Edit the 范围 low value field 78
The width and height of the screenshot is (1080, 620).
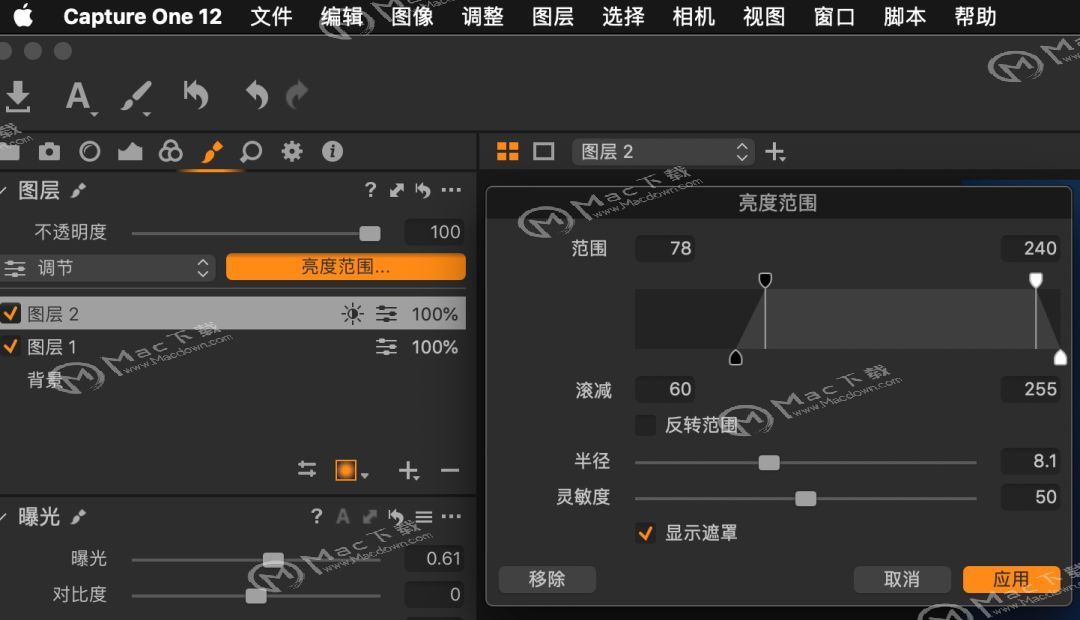click(665, 248)
